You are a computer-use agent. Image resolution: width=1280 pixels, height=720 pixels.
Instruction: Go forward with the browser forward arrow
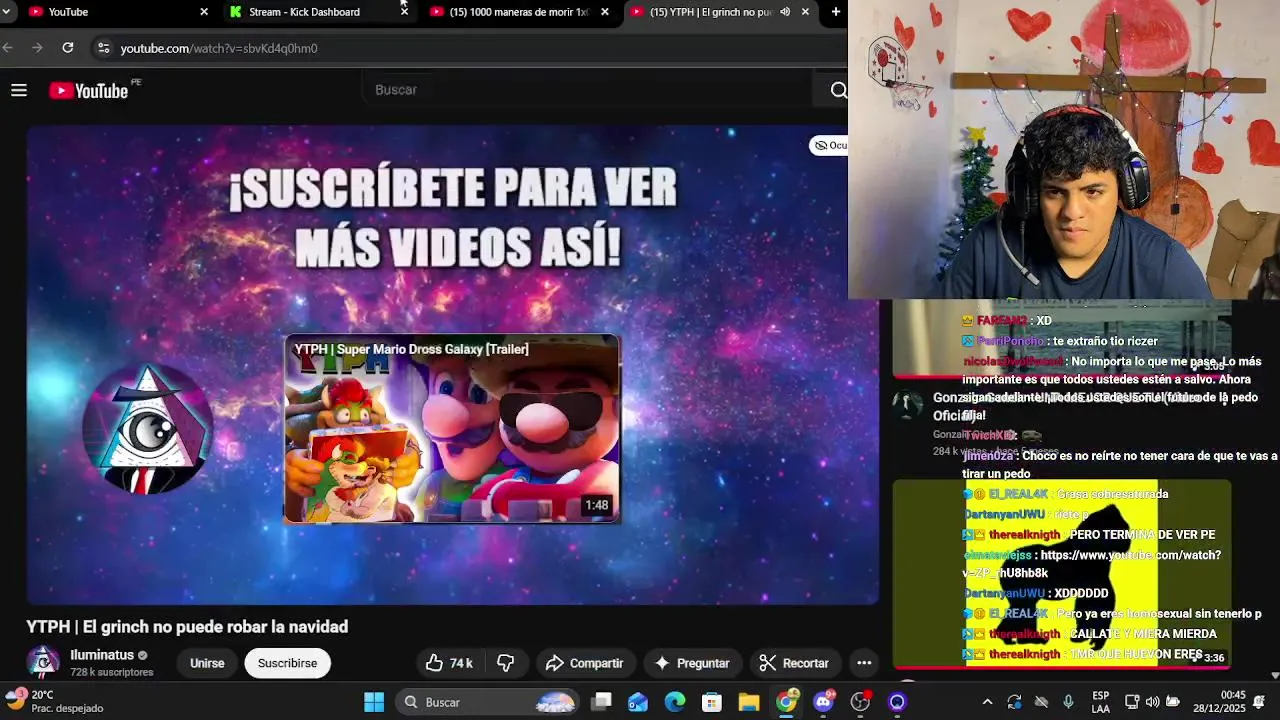coord(37,47)
